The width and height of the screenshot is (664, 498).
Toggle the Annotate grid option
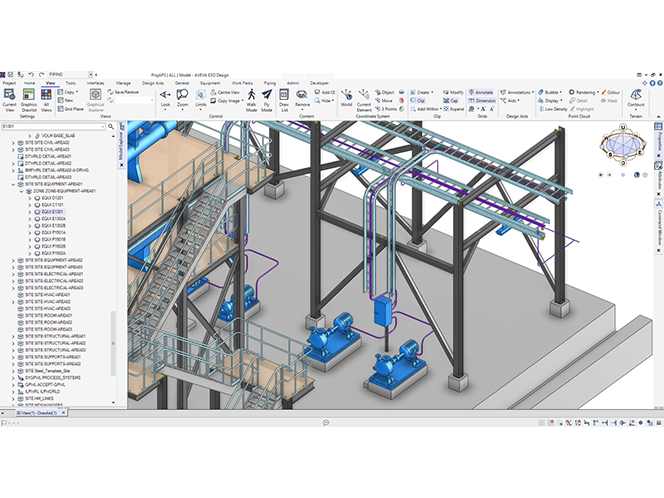481,92
